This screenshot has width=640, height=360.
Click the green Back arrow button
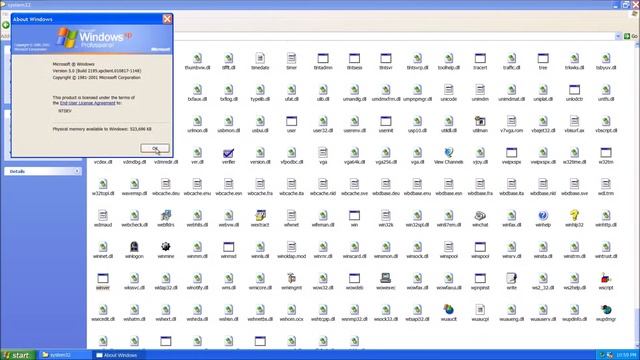click(x=5, y=25)
